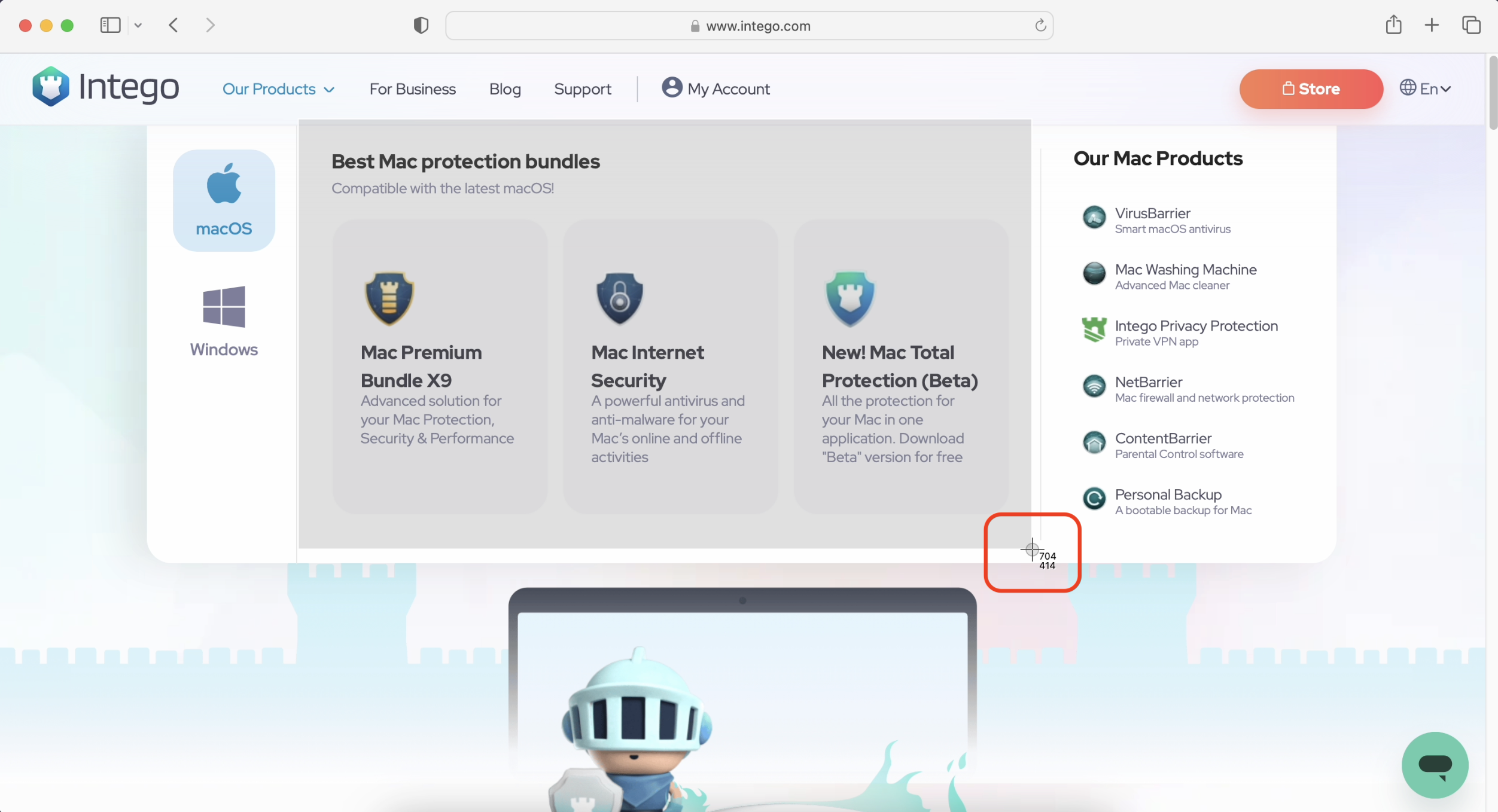This screenshot has height=812, width=1498.
Task: Open VirusBarrier product link
Action: (1152, 213)
